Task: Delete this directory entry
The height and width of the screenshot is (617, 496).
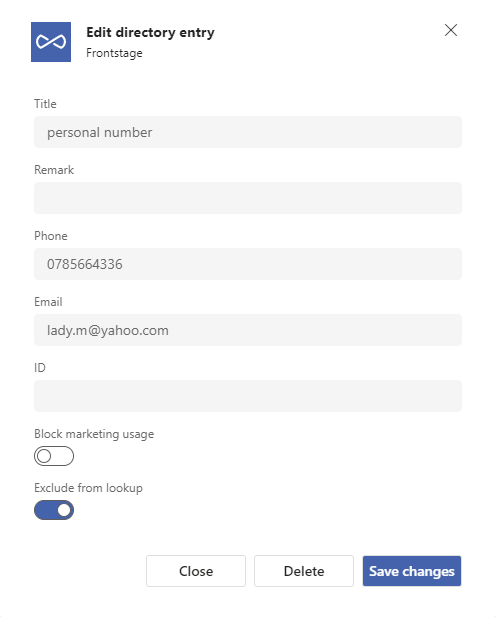Action: [304, 571]
